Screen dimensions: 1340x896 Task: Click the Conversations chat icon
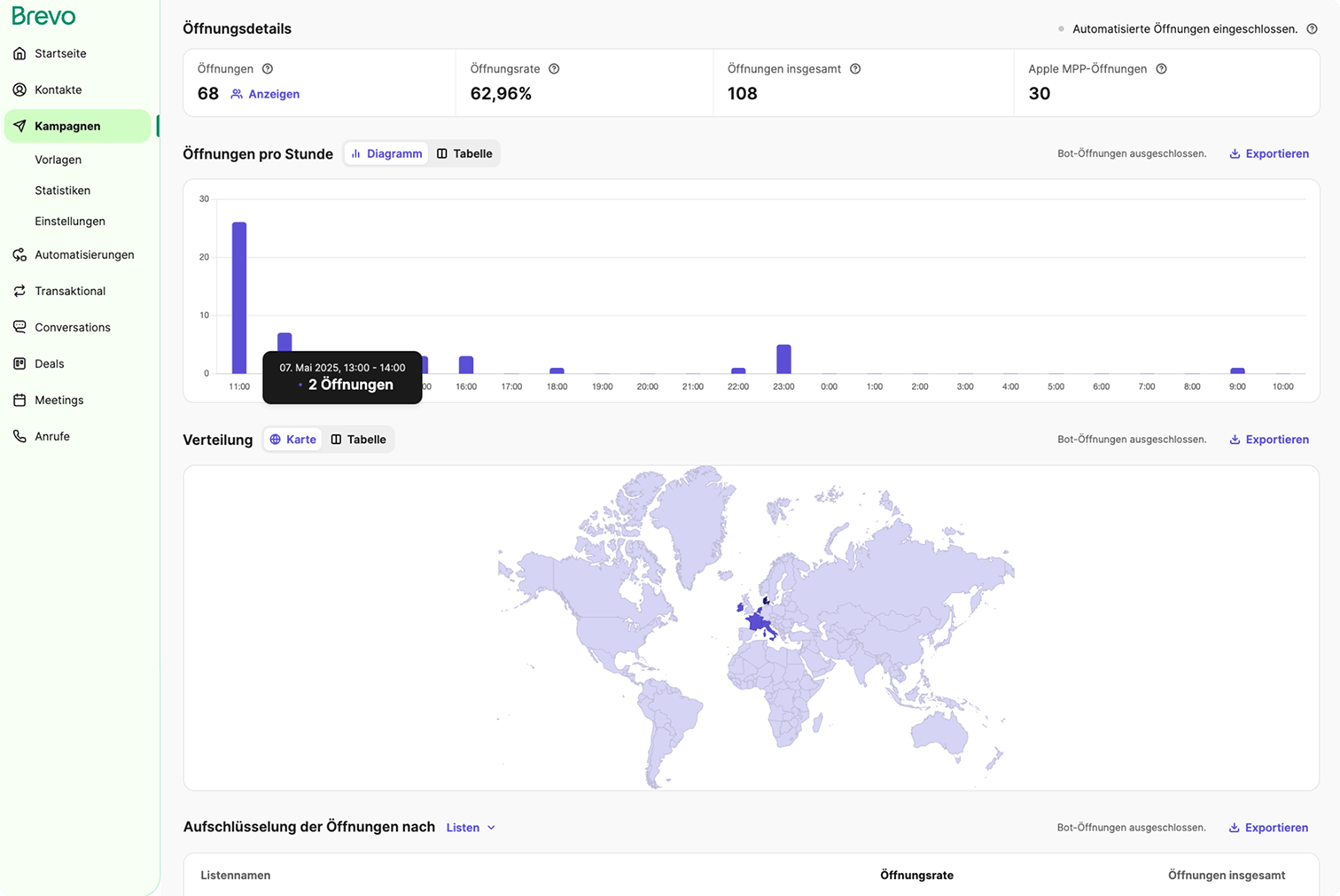[x=19, y=328]
